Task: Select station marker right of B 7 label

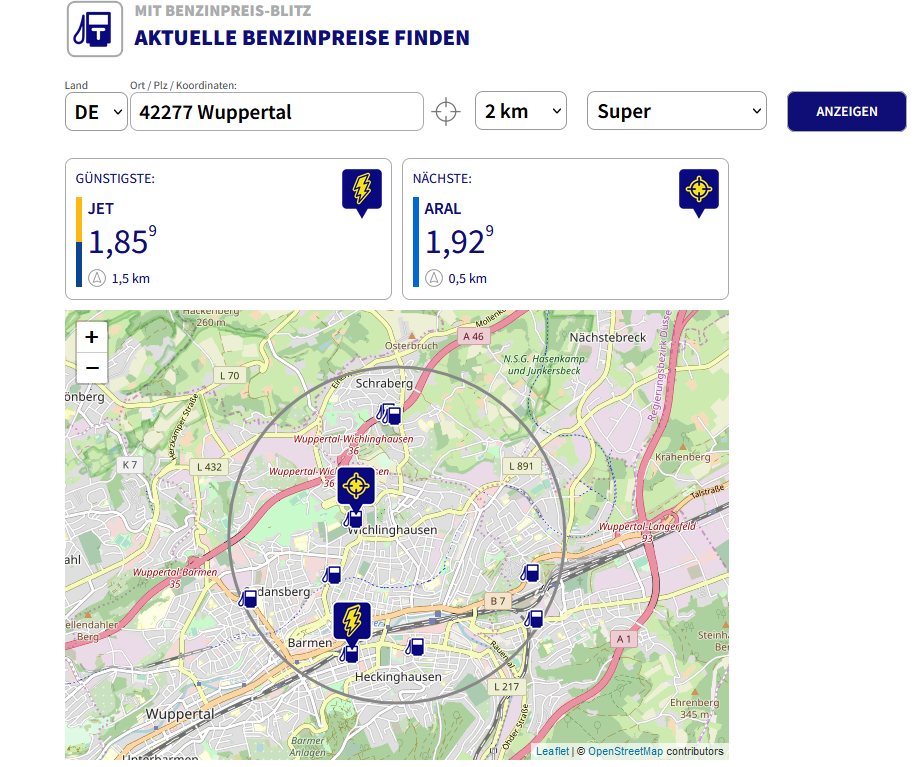Action: (533, 619)
